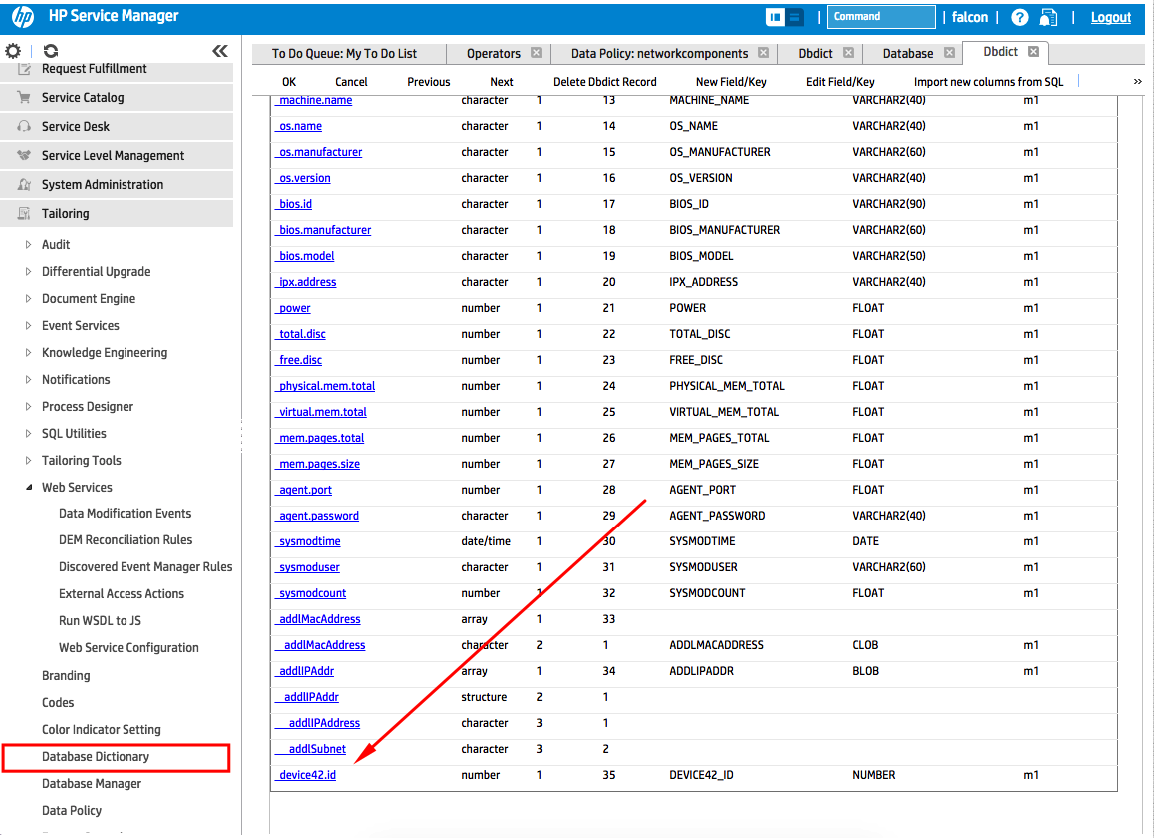Open notifications via bell-document icon

(x=1047, y=16)
